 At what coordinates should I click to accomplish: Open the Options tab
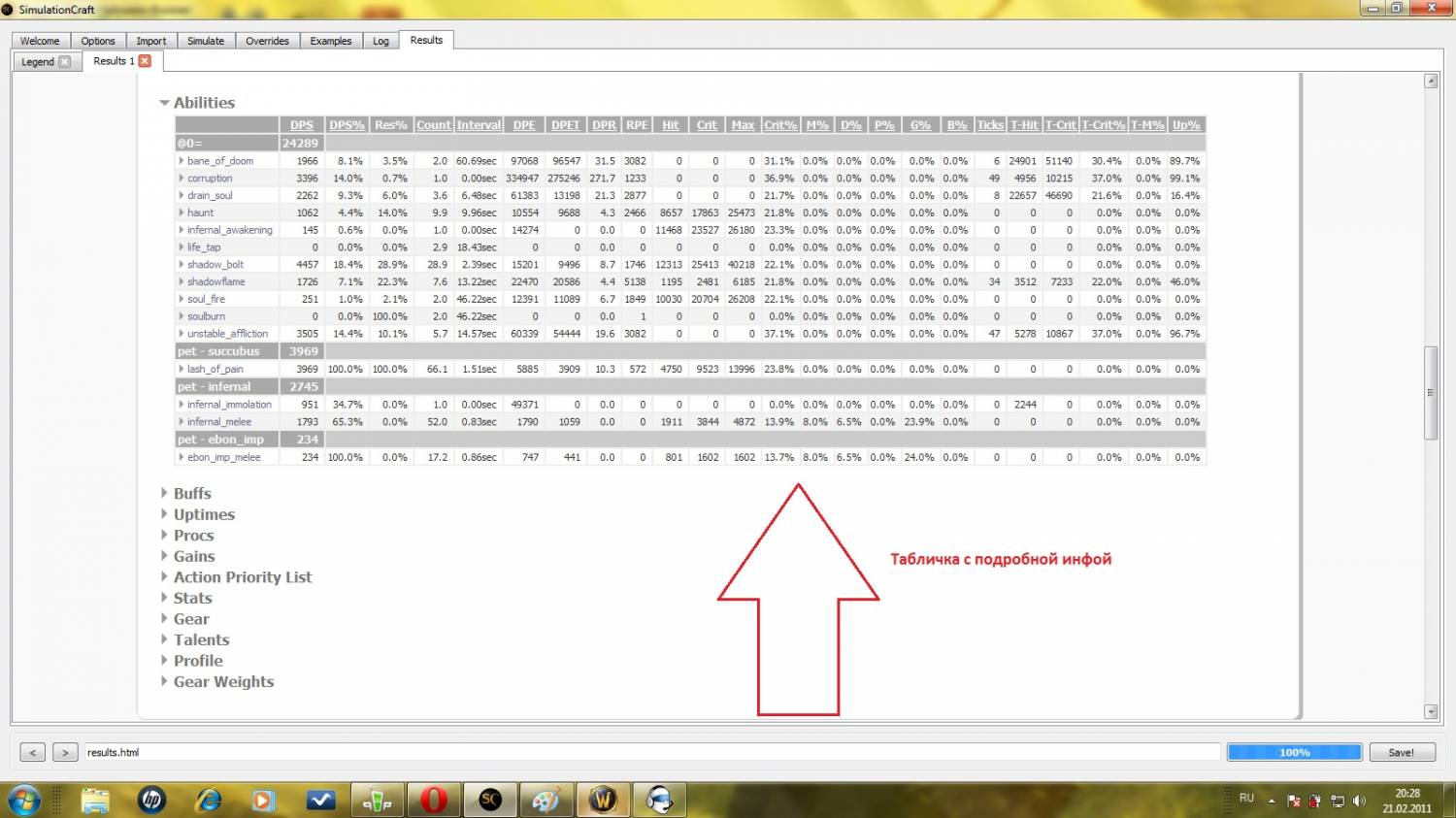[x=98, y=41]
